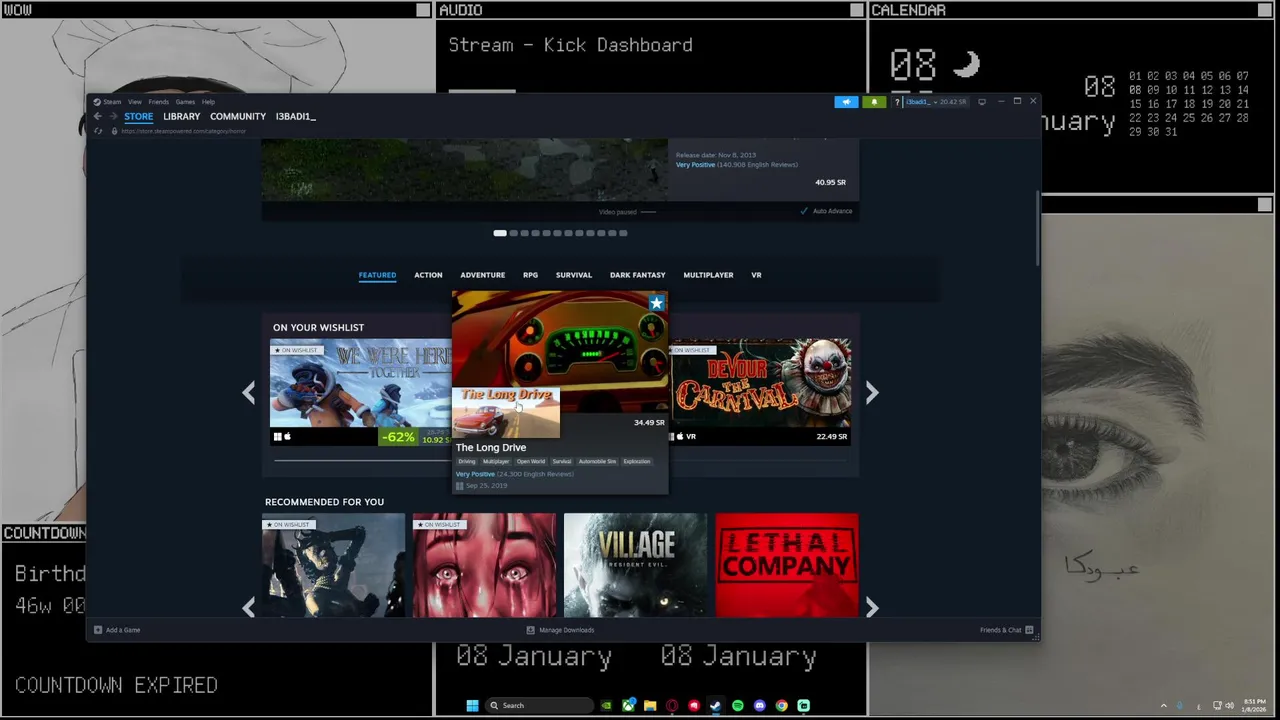Open the Help menu
This screenshot has height=720, width=1280.
[208, 102]
